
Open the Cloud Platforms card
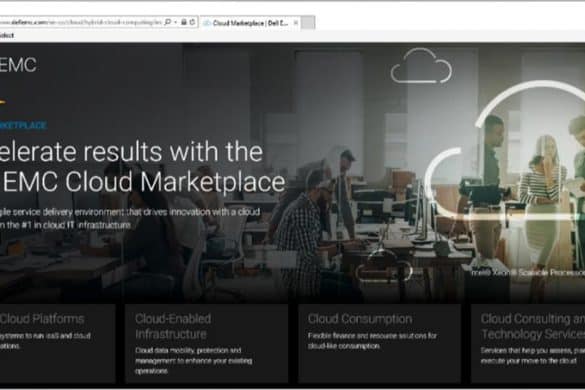[57, 343]
